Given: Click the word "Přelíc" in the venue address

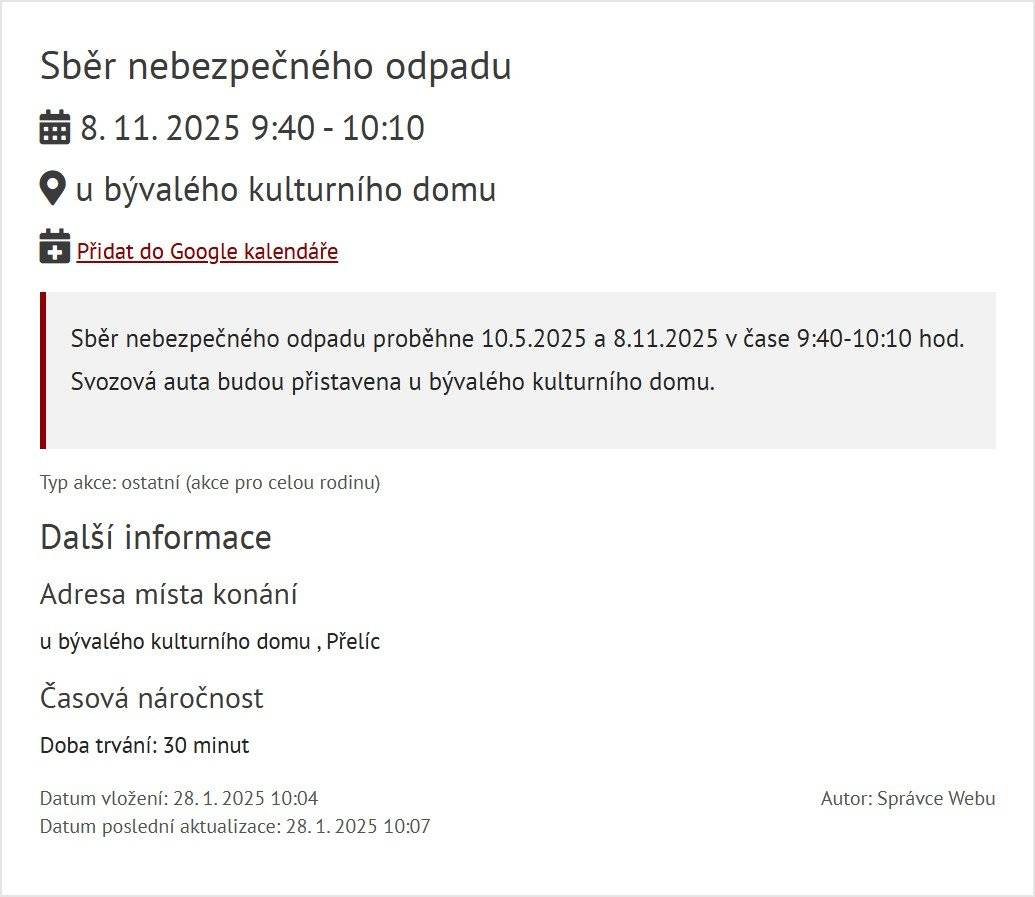Looking at the screenshot, I should click(x=350, y=641).
